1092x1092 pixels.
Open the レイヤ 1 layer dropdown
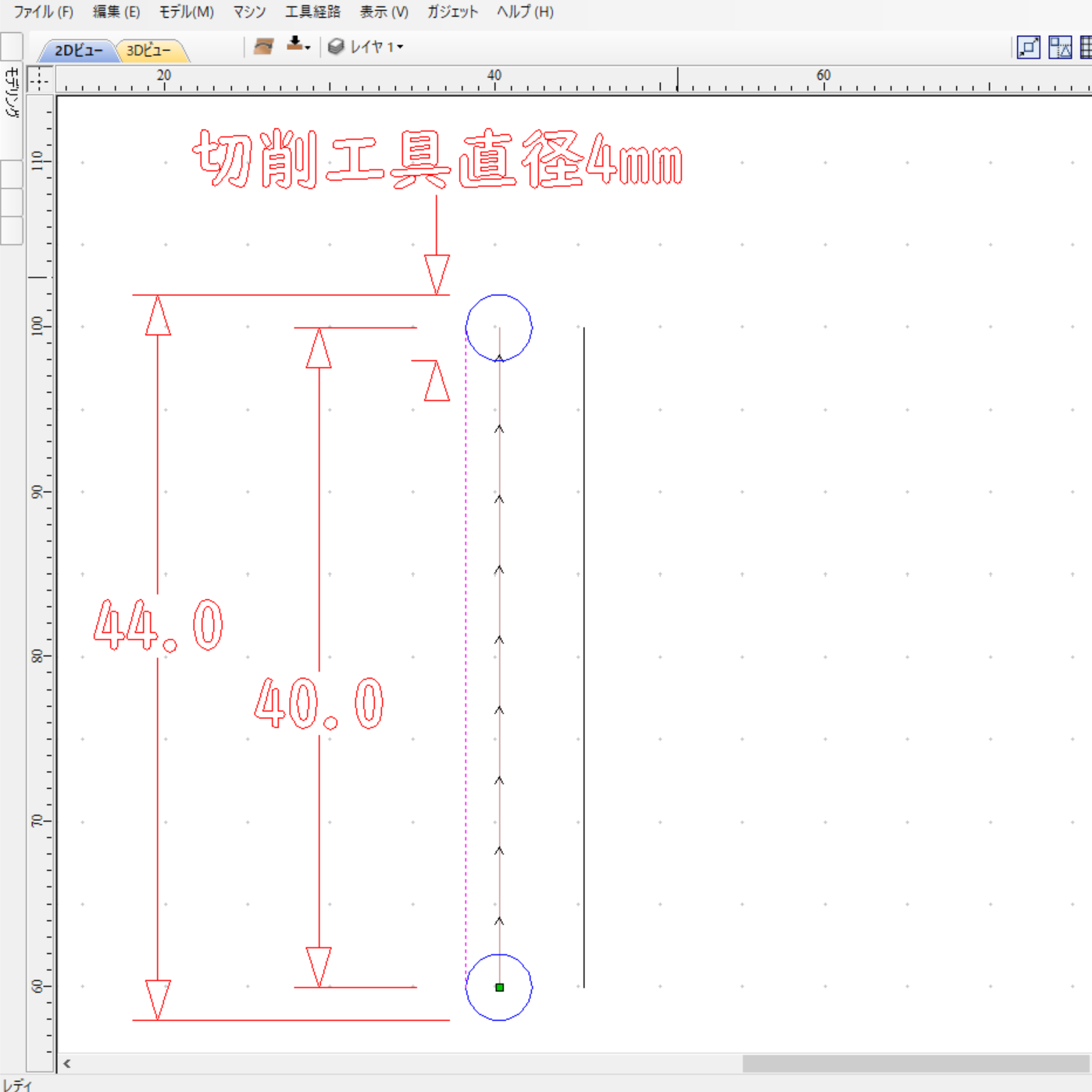click(x=366, y=47)
